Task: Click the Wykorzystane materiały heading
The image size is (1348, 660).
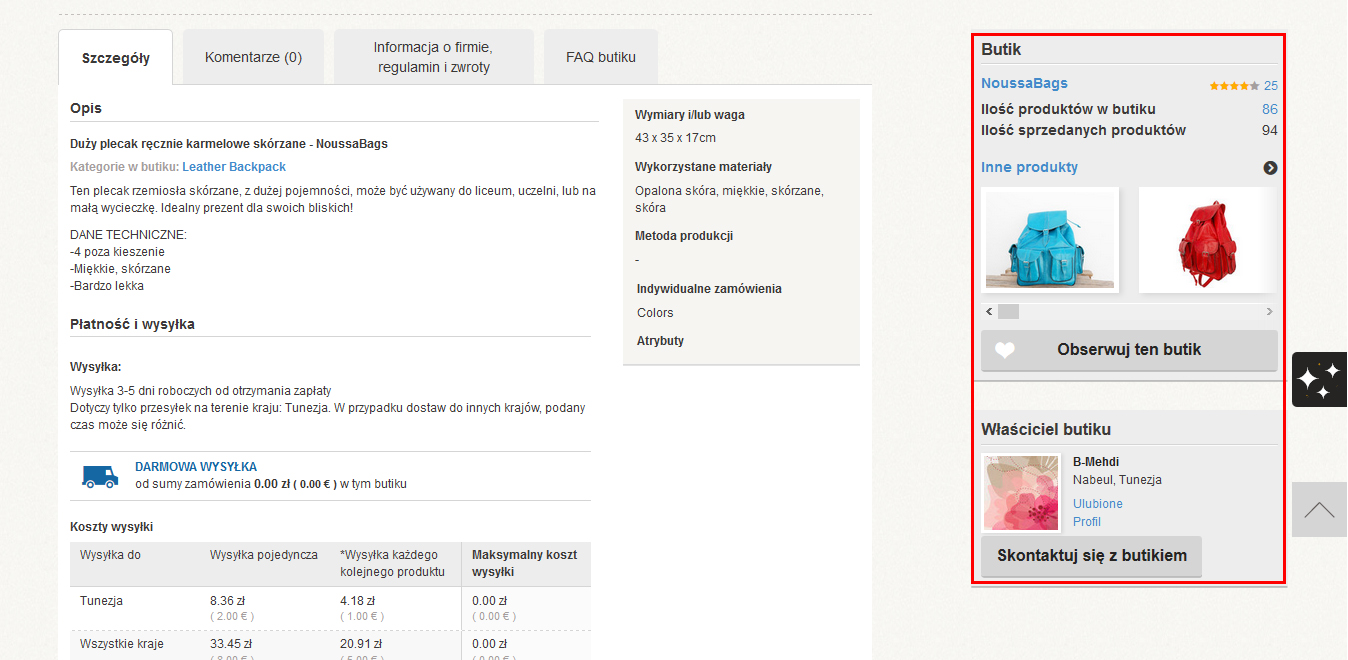Action: (704, 167)
